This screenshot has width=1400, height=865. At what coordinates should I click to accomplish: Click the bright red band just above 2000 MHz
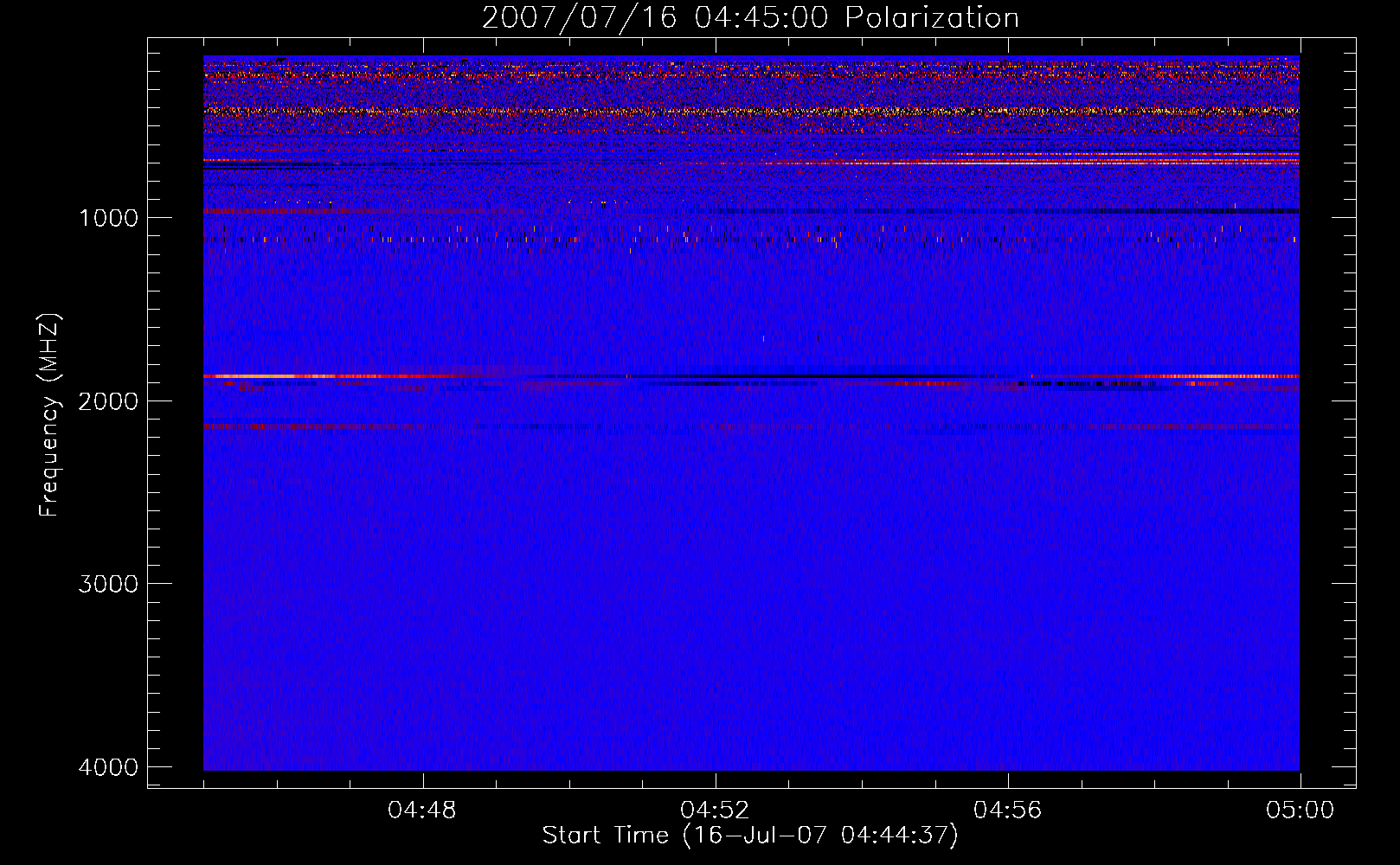(x=751, y=376)
